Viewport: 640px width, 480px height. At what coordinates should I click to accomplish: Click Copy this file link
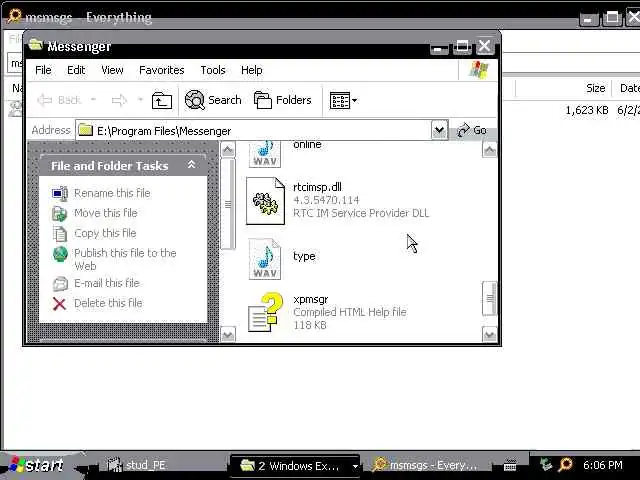click(105, 233)
